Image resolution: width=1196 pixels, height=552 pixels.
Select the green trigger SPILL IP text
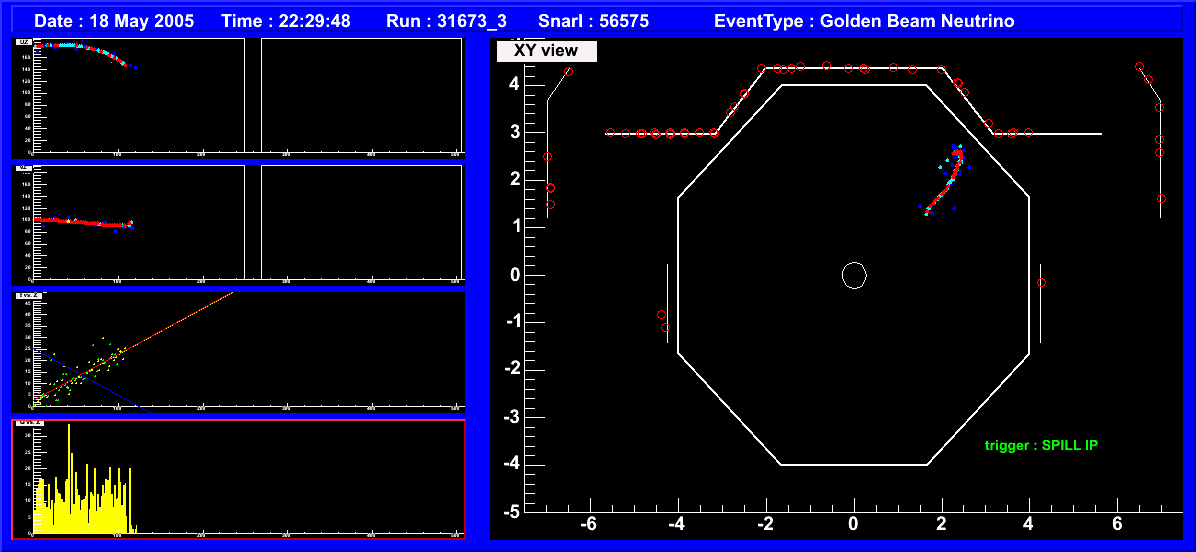pyautogui.click(x=1040, y=445)
